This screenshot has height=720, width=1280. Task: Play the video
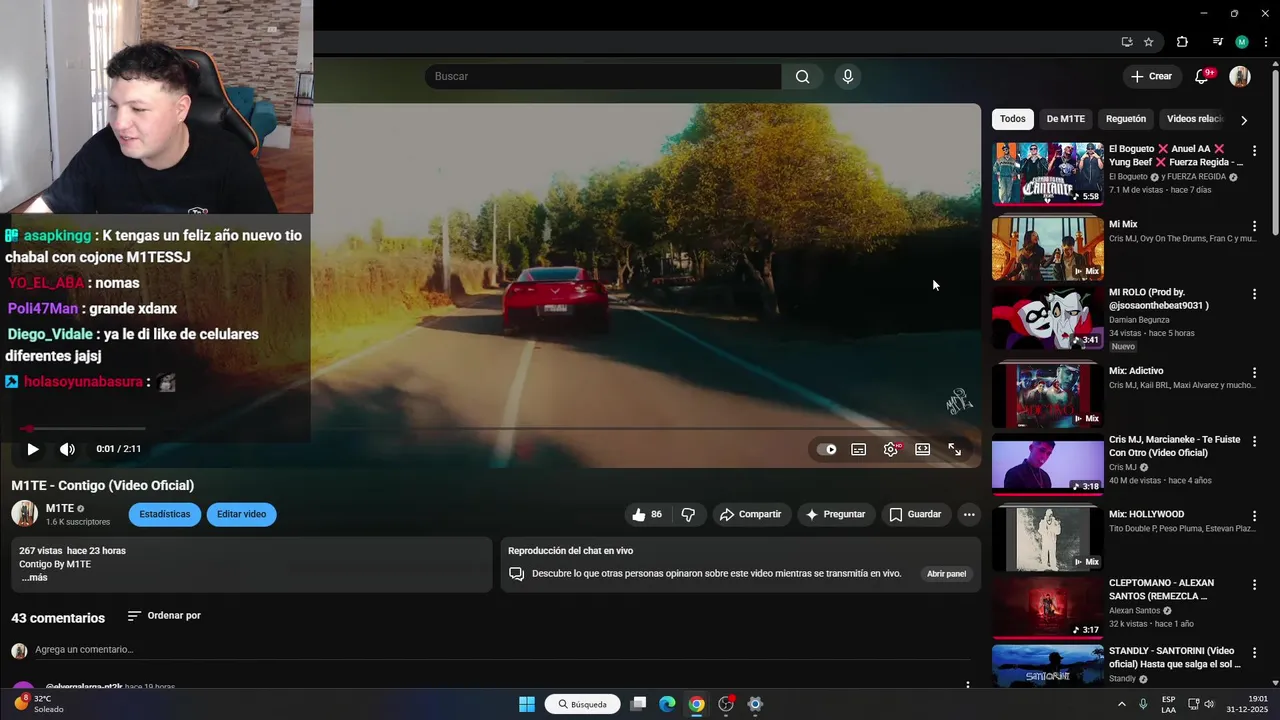(32, 450)
